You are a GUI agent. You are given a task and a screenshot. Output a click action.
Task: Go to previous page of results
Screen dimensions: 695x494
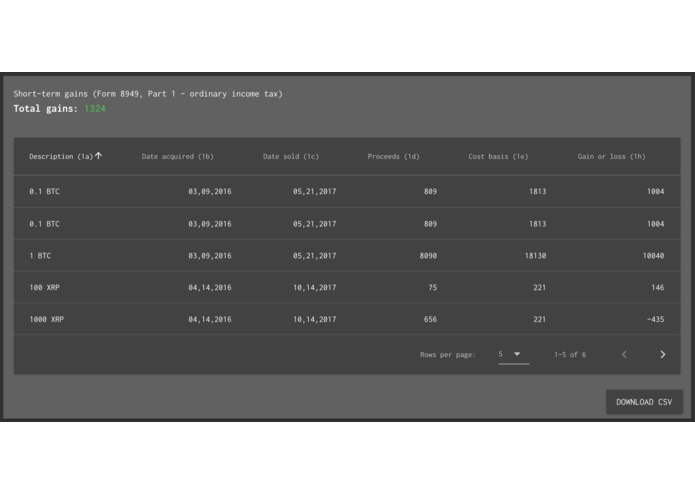[x=625, y=354]
